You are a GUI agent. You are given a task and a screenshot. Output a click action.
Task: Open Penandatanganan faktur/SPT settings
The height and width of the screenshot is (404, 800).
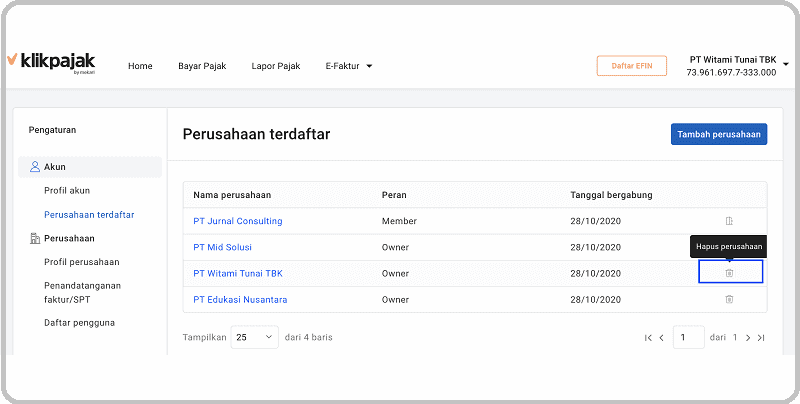[x=83, y=292]
